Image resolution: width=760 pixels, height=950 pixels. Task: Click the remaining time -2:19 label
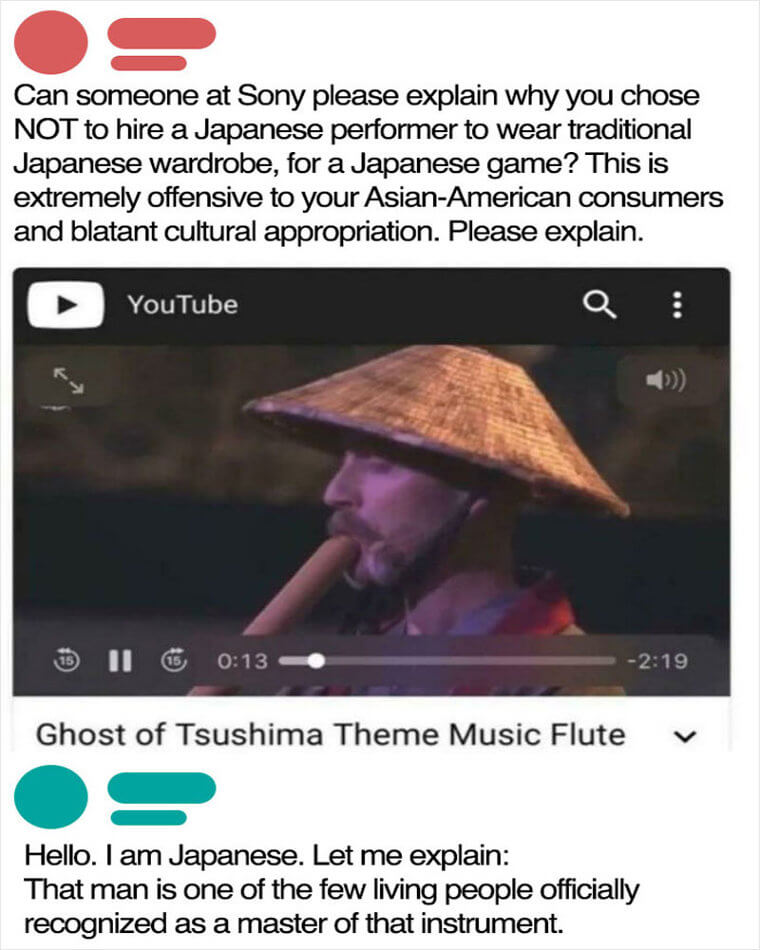(657, 661)
